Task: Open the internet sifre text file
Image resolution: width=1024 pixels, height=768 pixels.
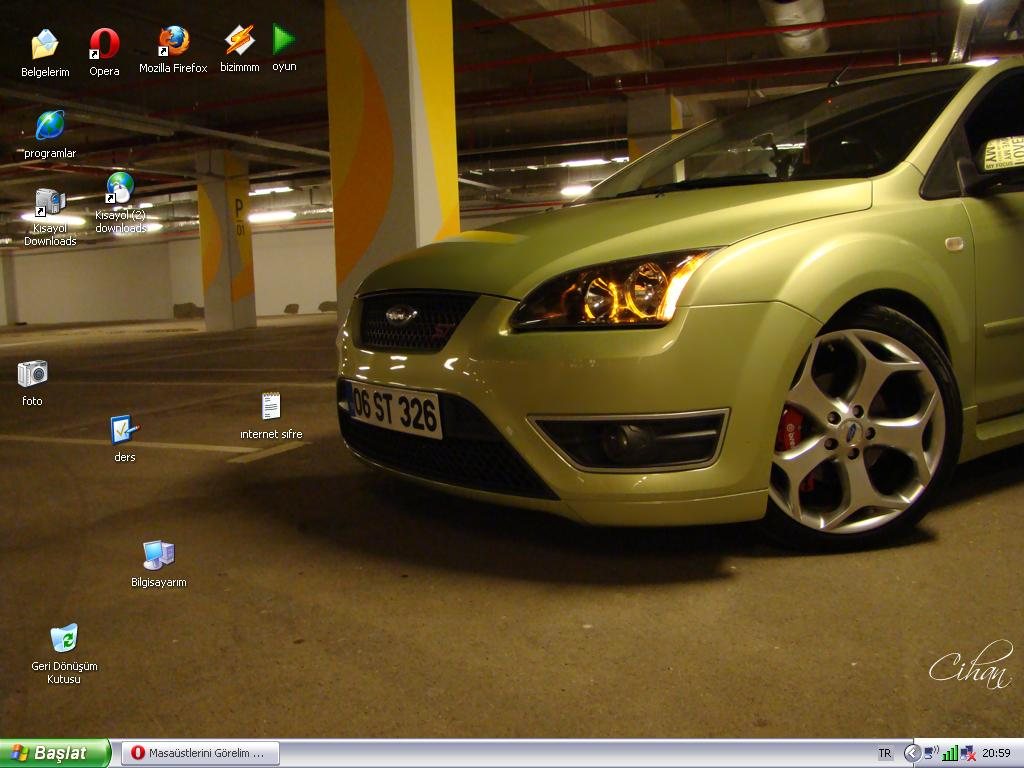Action: point(271,406)
